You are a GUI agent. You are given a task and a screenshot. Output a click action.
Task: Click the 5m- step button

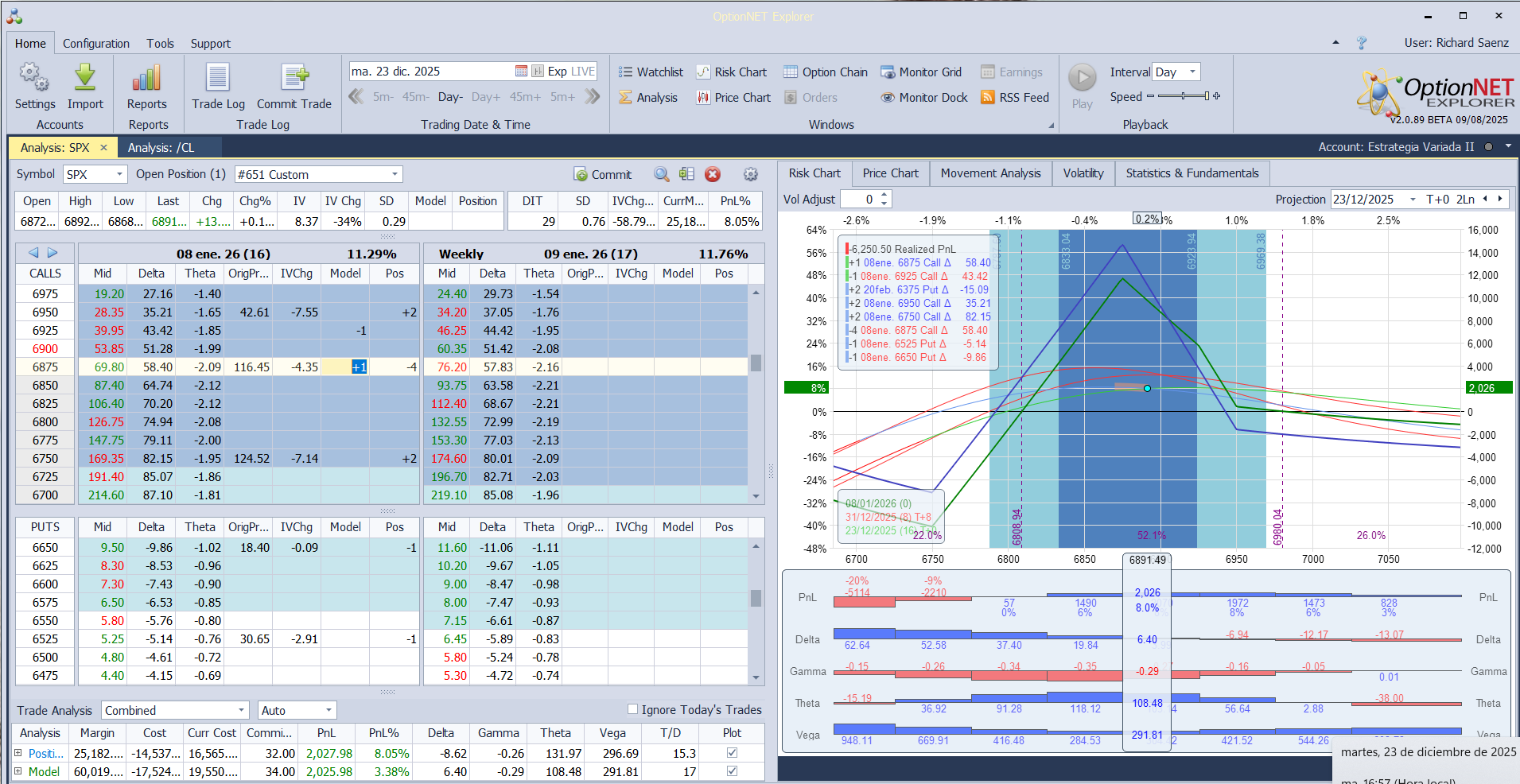pyautogui.click(x=383, y=97)
